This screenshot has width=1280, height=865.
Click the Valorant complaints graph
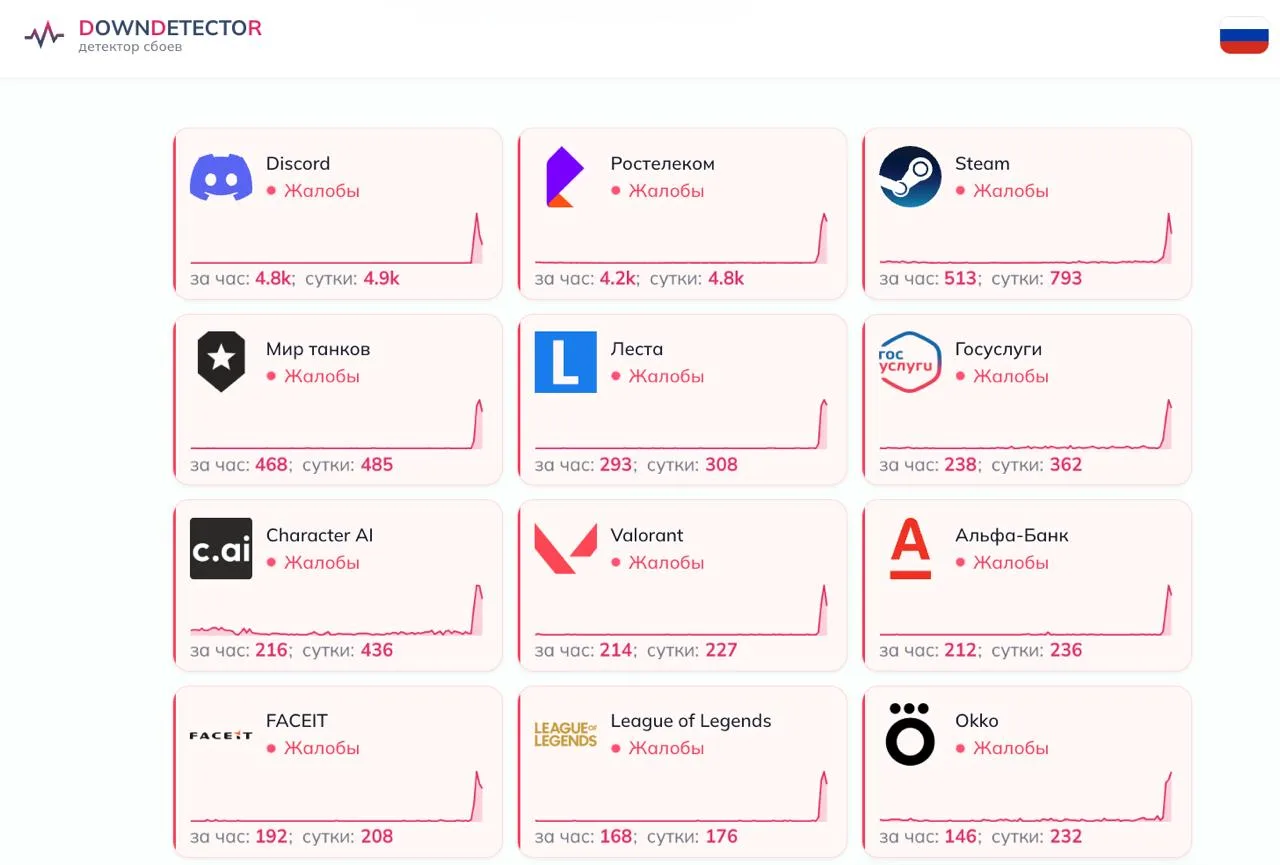pos(682,611)
